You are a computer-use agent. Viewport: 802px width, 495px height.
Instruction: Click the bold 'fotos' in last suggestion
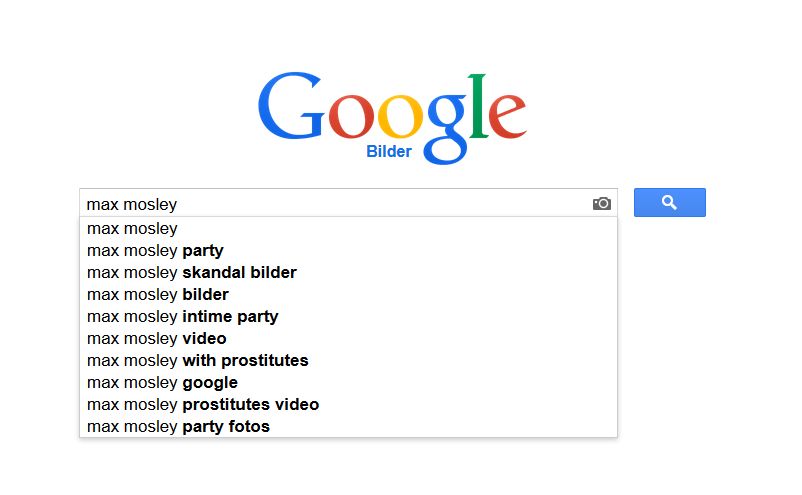(x=249, y=426)
